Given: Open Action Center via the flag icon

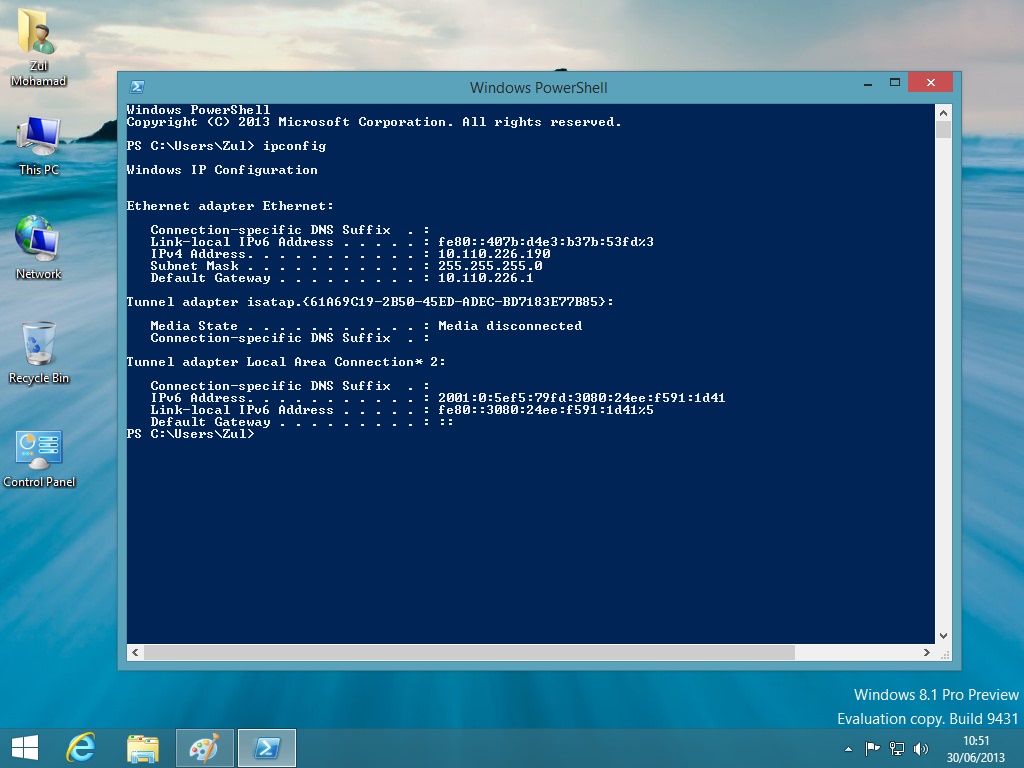Looking at the screenshot, I should coord(873,747).
